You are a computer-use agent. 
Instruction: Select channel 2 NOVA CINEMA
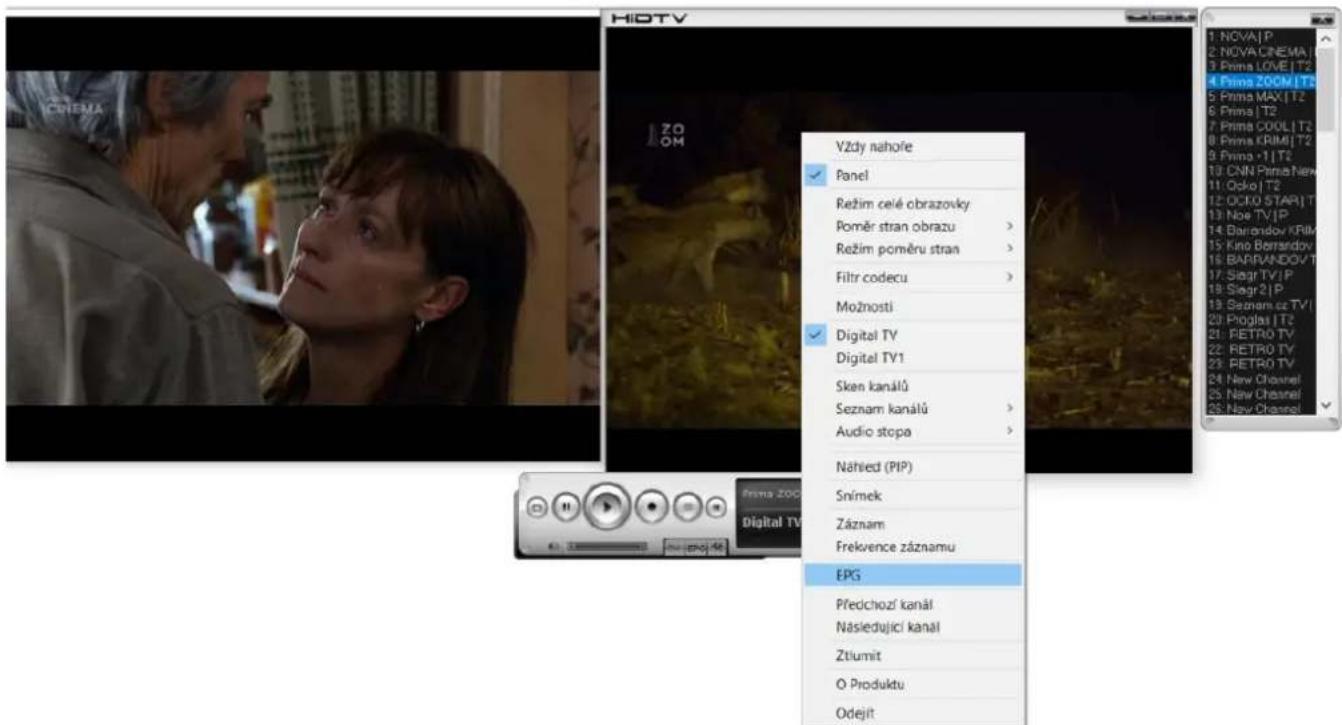pyautogui.click(x=1260, y=51)
